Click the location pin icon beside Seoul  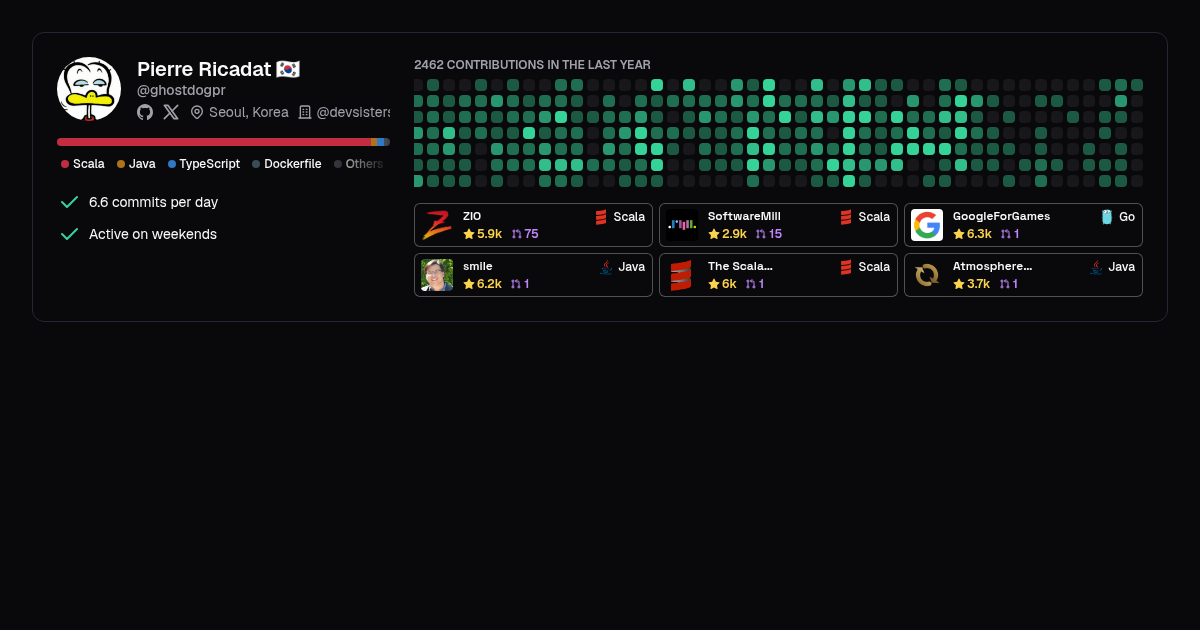197,112
